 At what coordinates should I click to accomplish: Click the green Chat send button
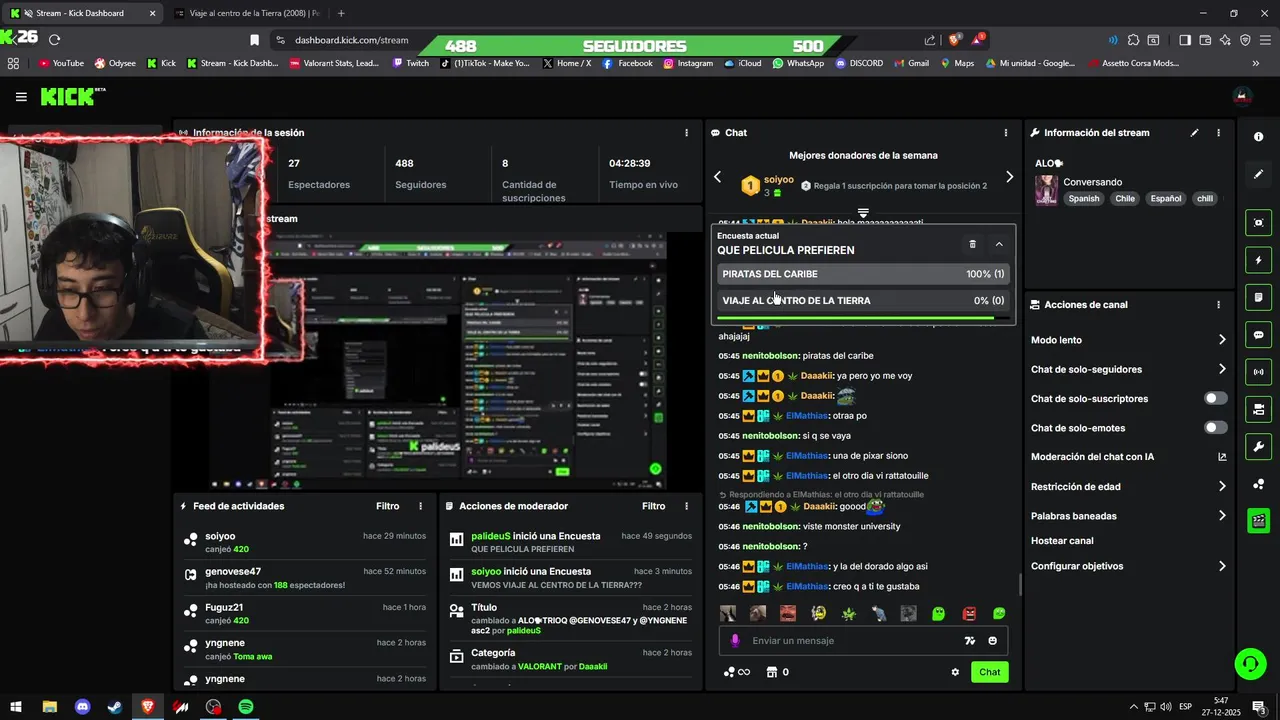989,672
